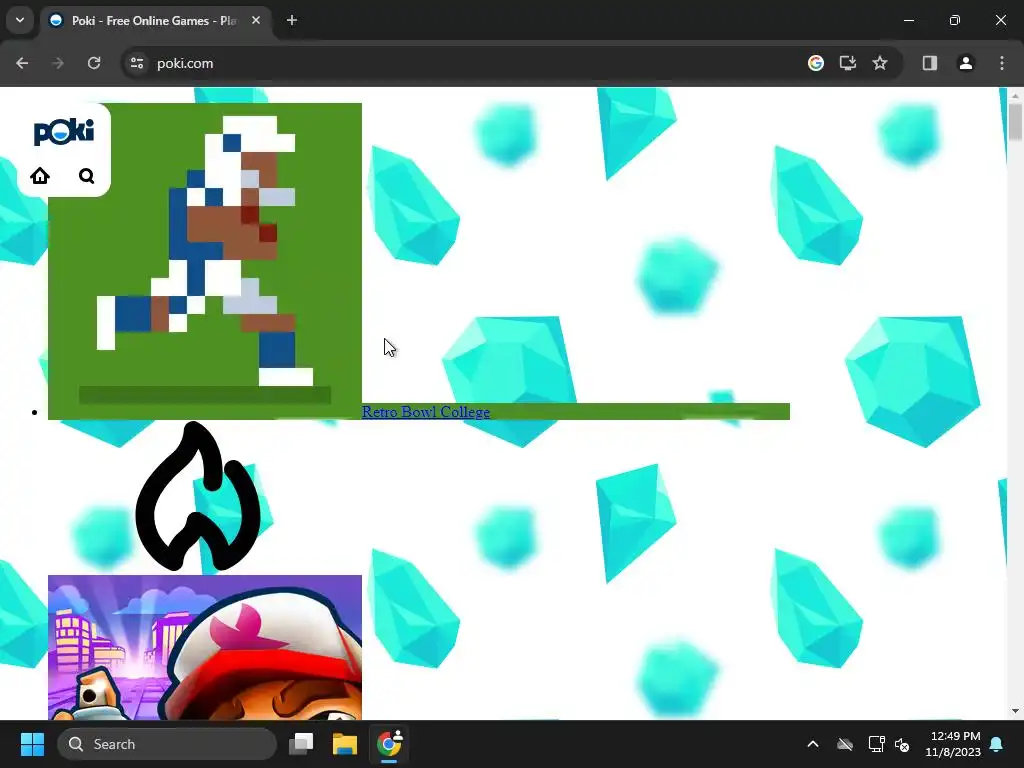
Task: Open File Explorer from taskbar
Action: click(x=345, y=744)
